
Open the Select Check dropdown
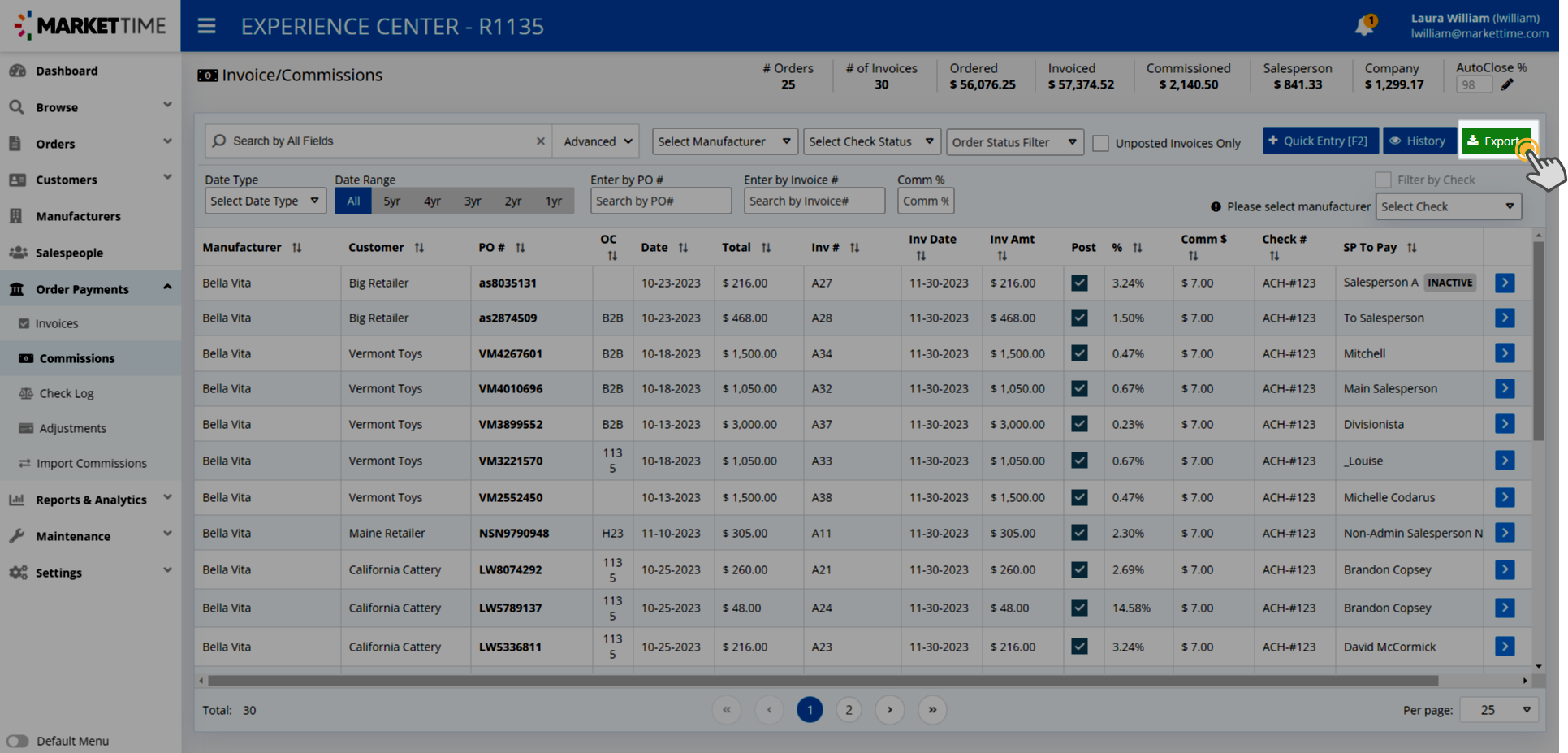1448,206
